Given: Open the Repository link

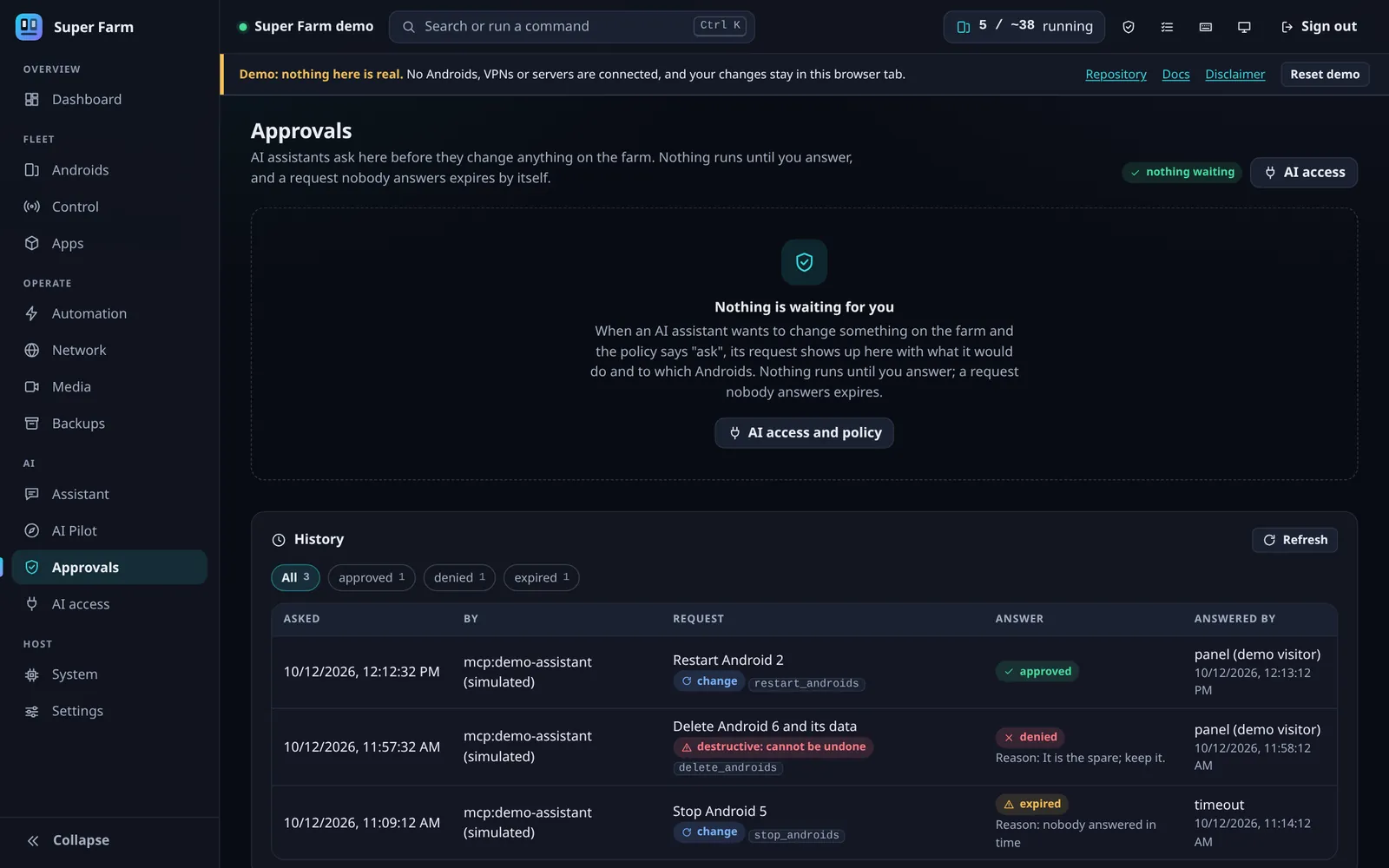Looking at the screenshot, I should coord(1116,75).
